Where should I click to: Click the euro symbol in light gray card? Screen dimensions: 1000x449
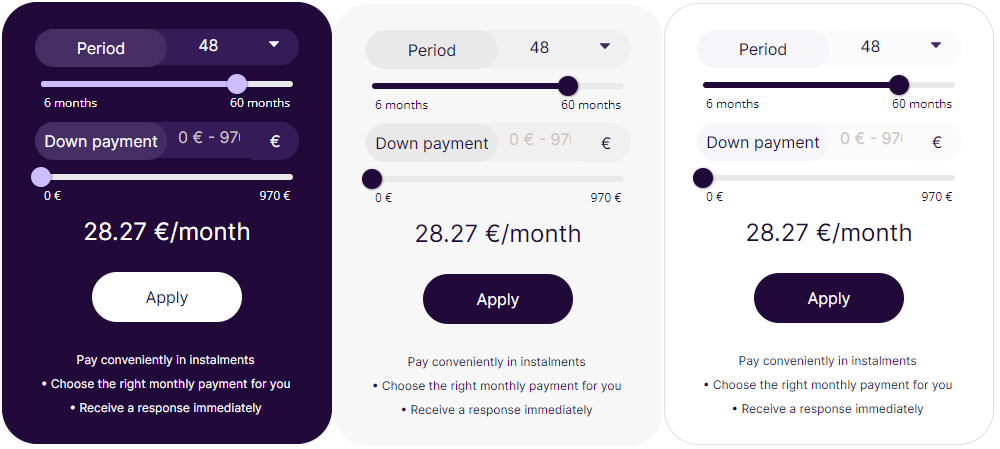click(606, 143)
